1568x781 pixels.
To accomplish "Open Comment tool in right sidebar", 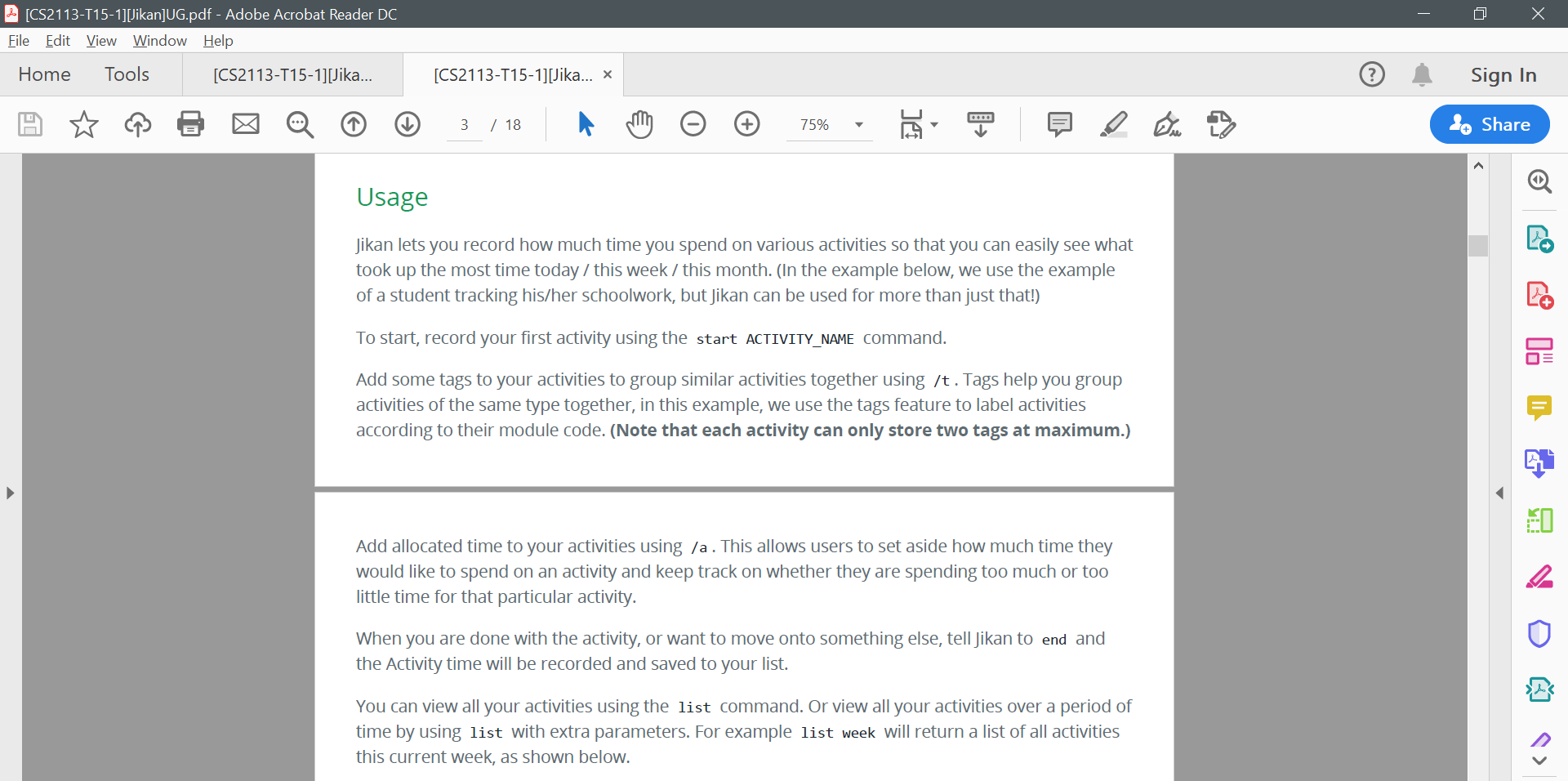I will click(x=1539, y=408).
